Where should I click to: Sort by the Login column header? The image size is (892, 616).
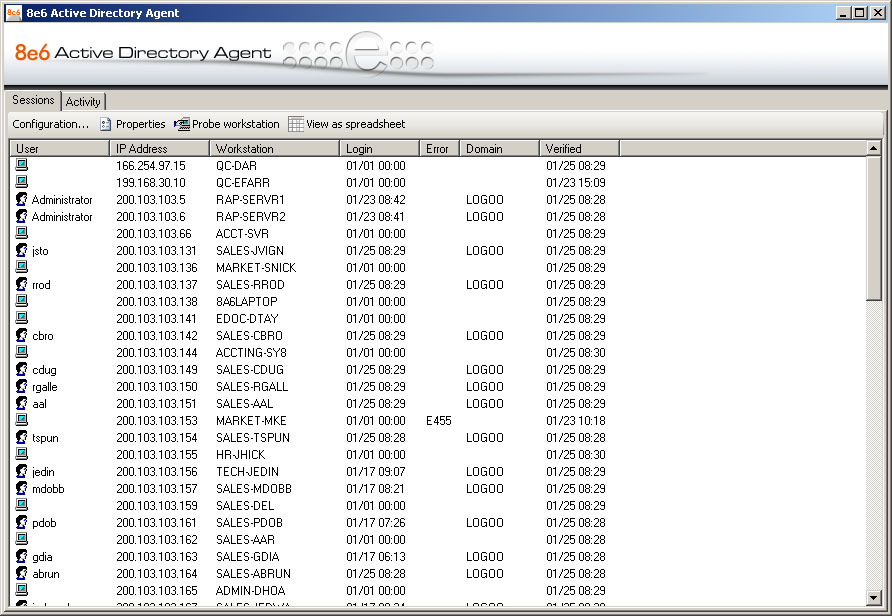[x=379, y=148]
